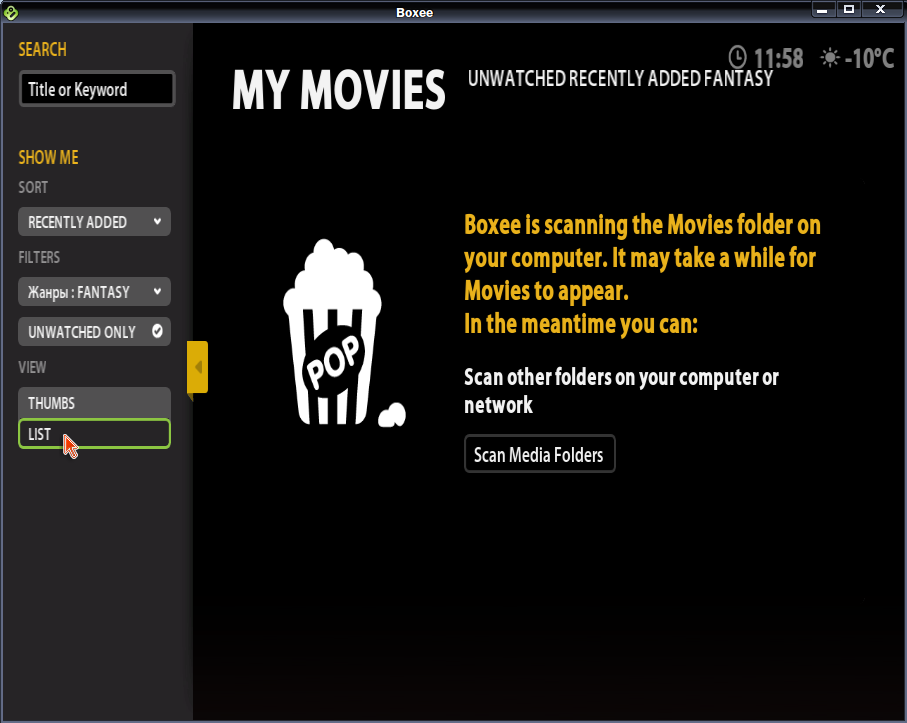This screenshot has width=907, height=723.
Task: Click the 11:58 time display
Action: (779, 58)
